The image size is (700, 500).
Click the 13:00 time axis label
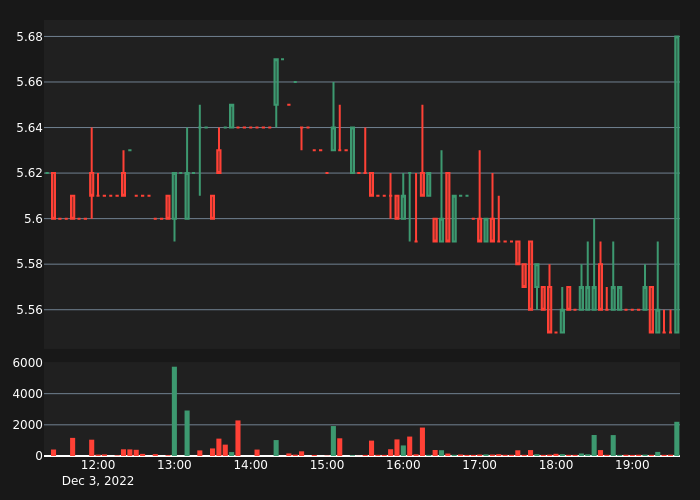[x=174, y=465]
